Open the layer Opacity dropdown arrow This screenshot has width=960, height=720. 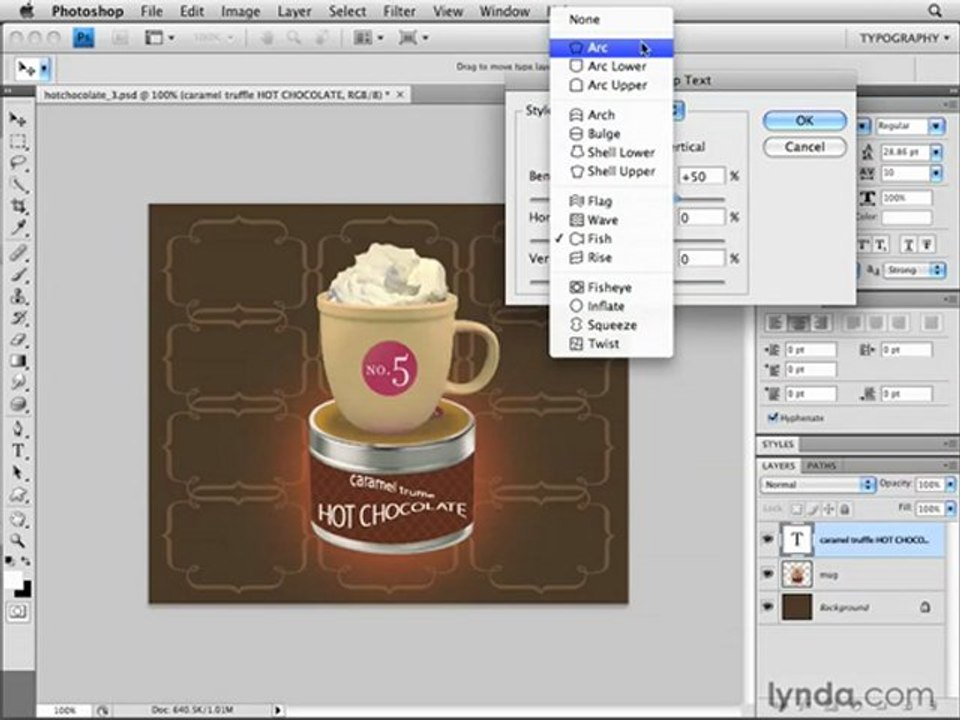pyautogui.click(x=950, y=484)
